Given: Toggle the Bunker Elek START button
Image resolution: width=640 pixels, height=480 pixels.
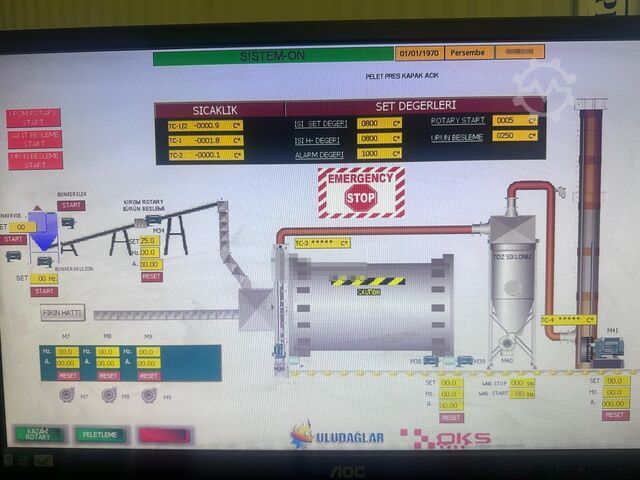Looking at the screenshot, I should [x=71, y=206].
